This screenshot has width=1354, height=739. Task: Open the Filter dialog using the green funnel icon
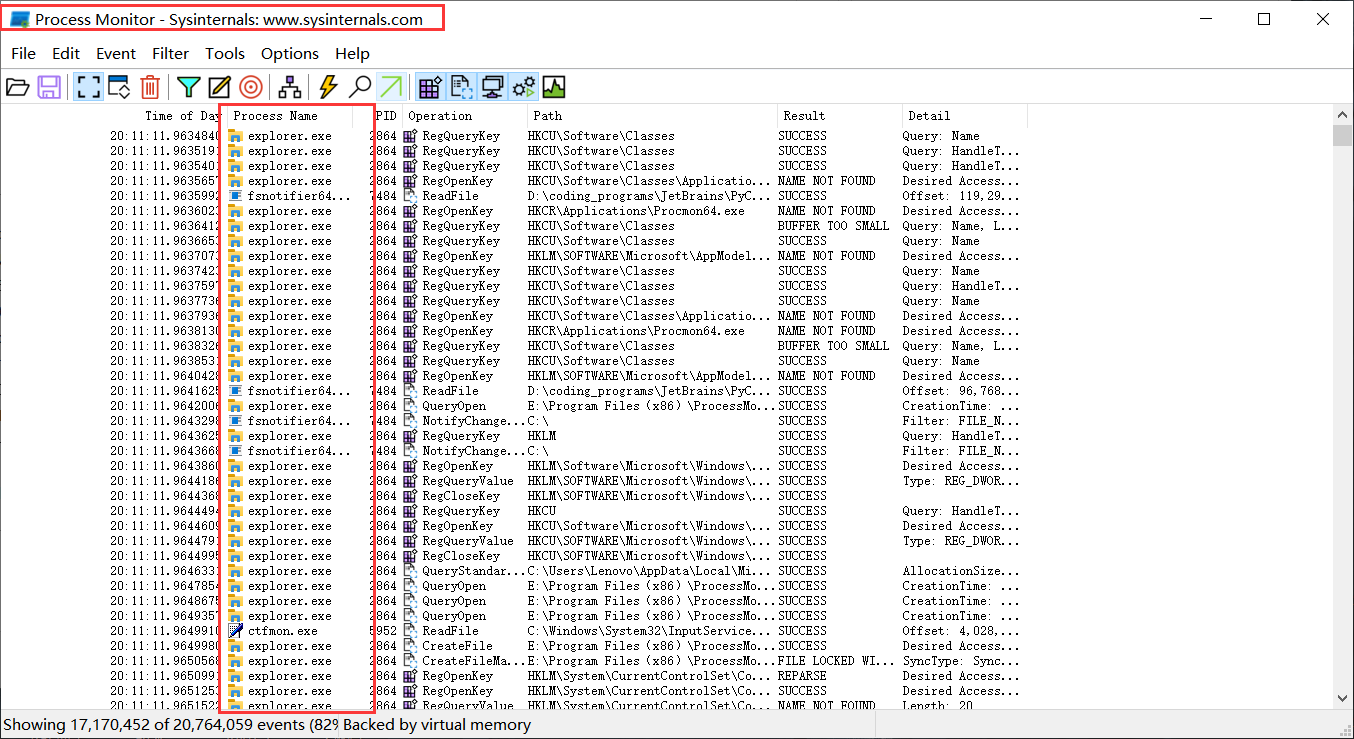point(189,87)
